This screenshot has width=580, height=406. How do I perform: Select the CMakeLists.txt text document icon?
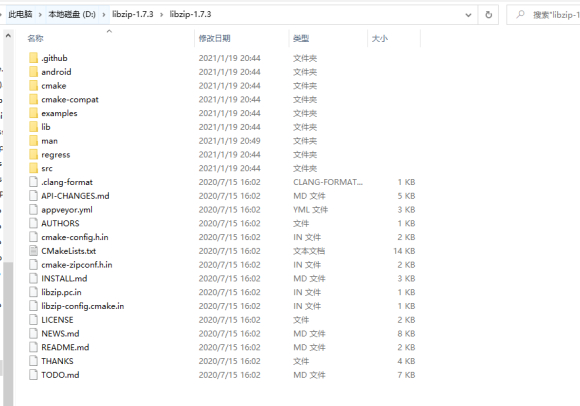click(x=33, y=251)
